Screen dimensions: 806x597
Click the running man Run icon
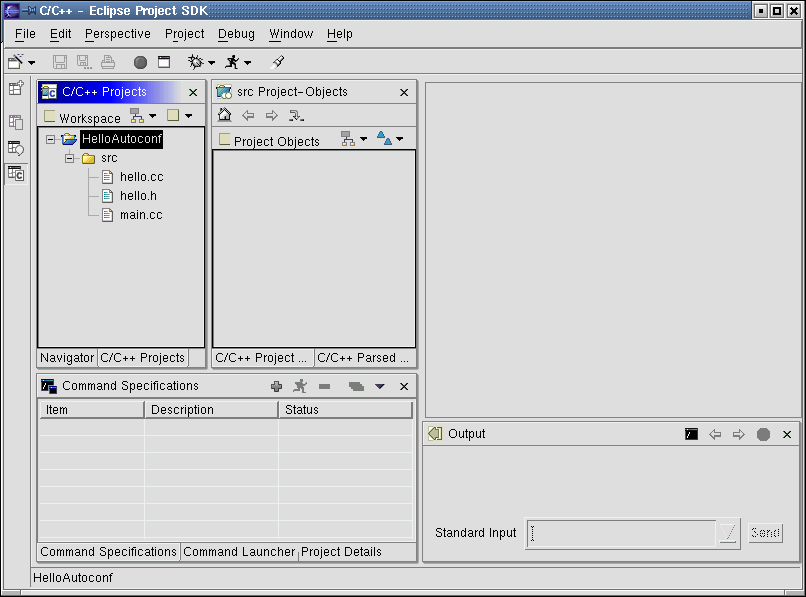pos(232,62)
